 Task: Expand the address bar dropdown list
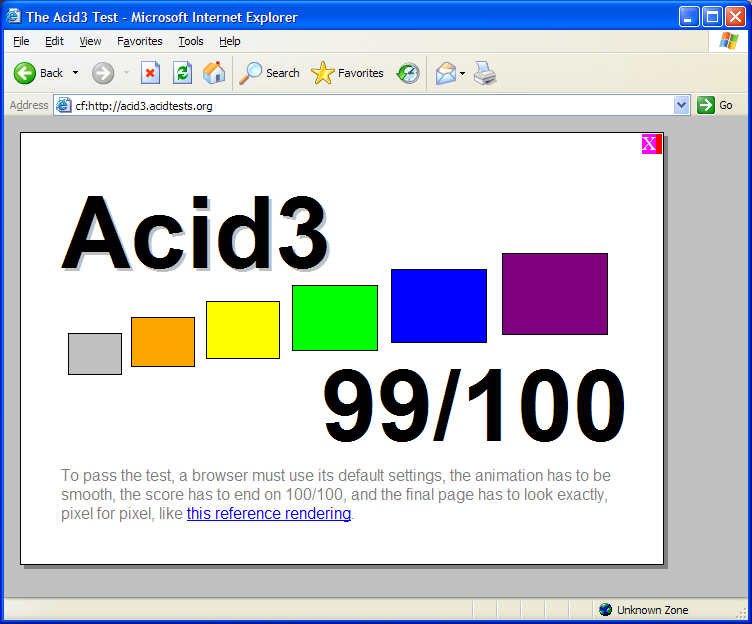tap(681, 105)
